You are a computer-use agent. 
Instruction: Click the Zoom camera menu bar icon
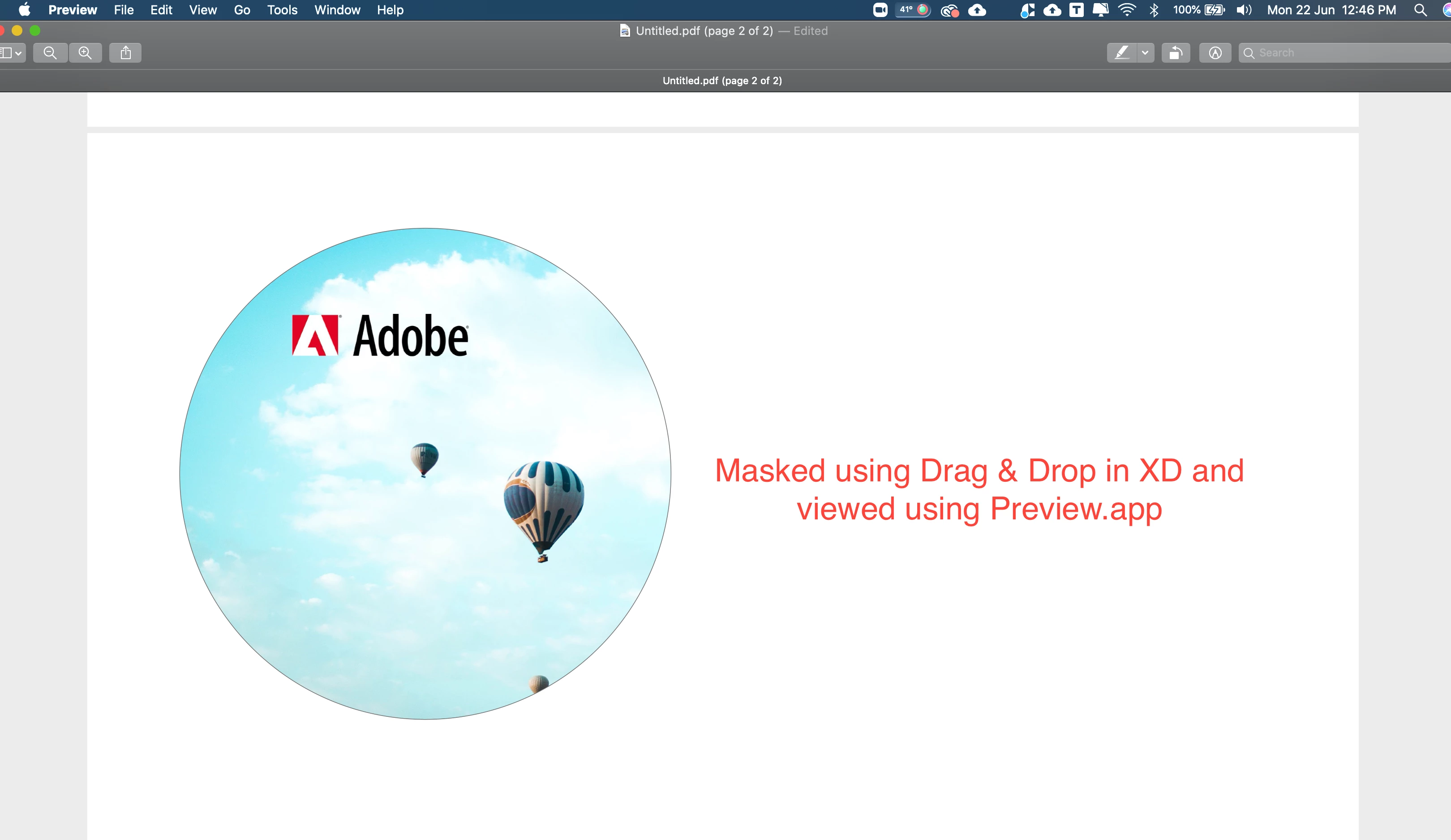click(x=880, y=10)
